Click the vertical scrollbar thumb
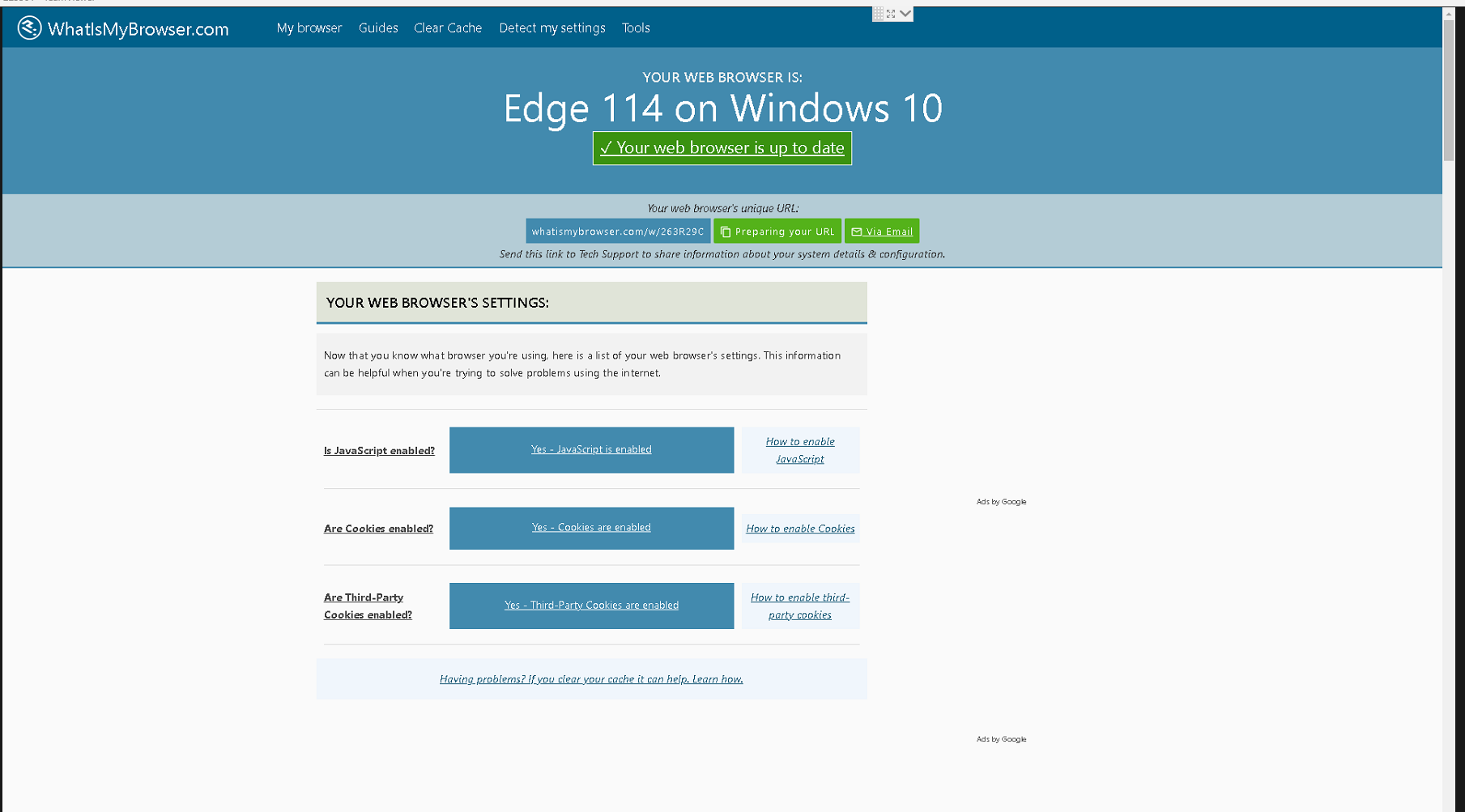1465x812 pixels. [1449, 91]
